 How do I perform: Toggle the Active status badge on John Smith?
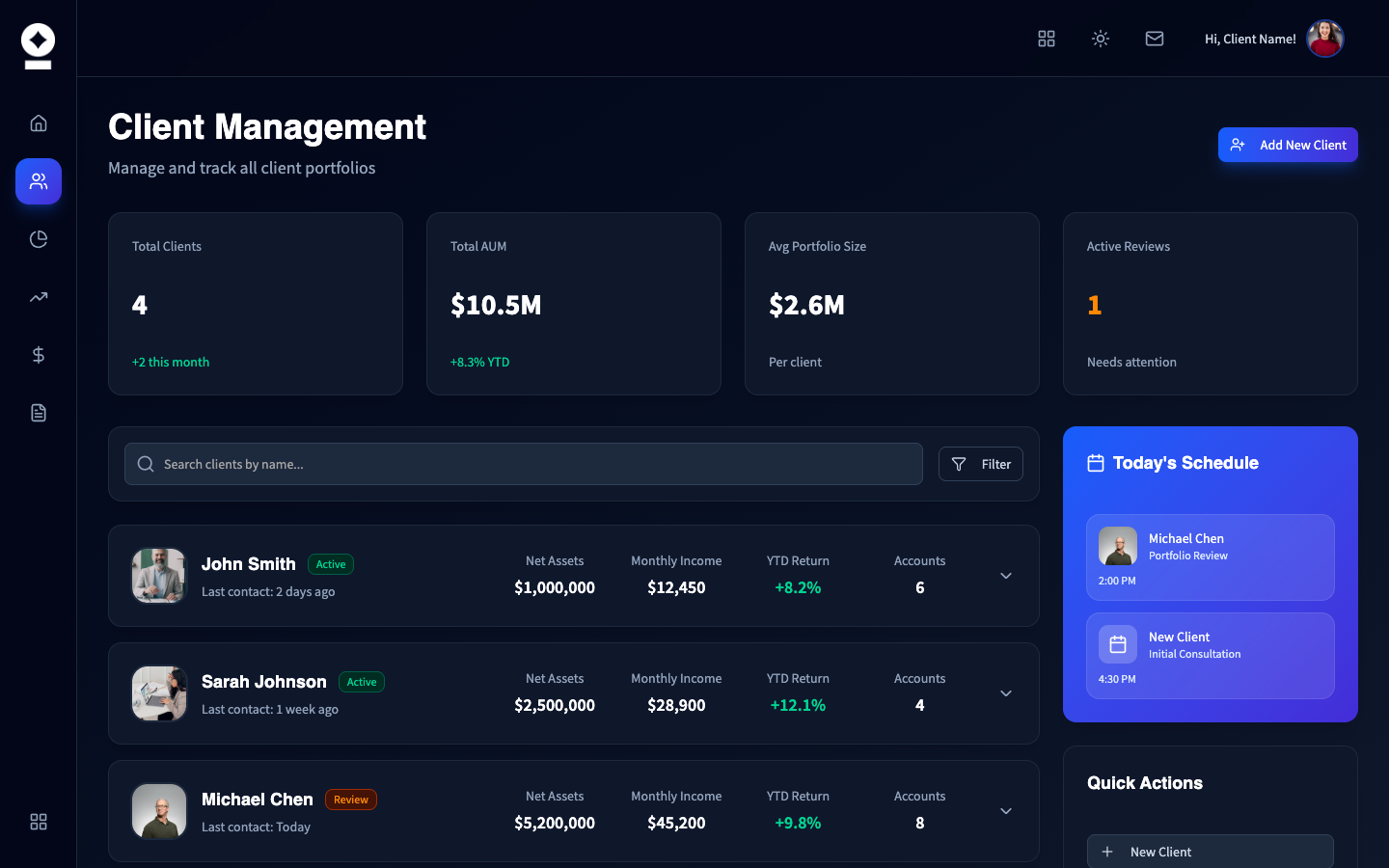pos(331,564)
